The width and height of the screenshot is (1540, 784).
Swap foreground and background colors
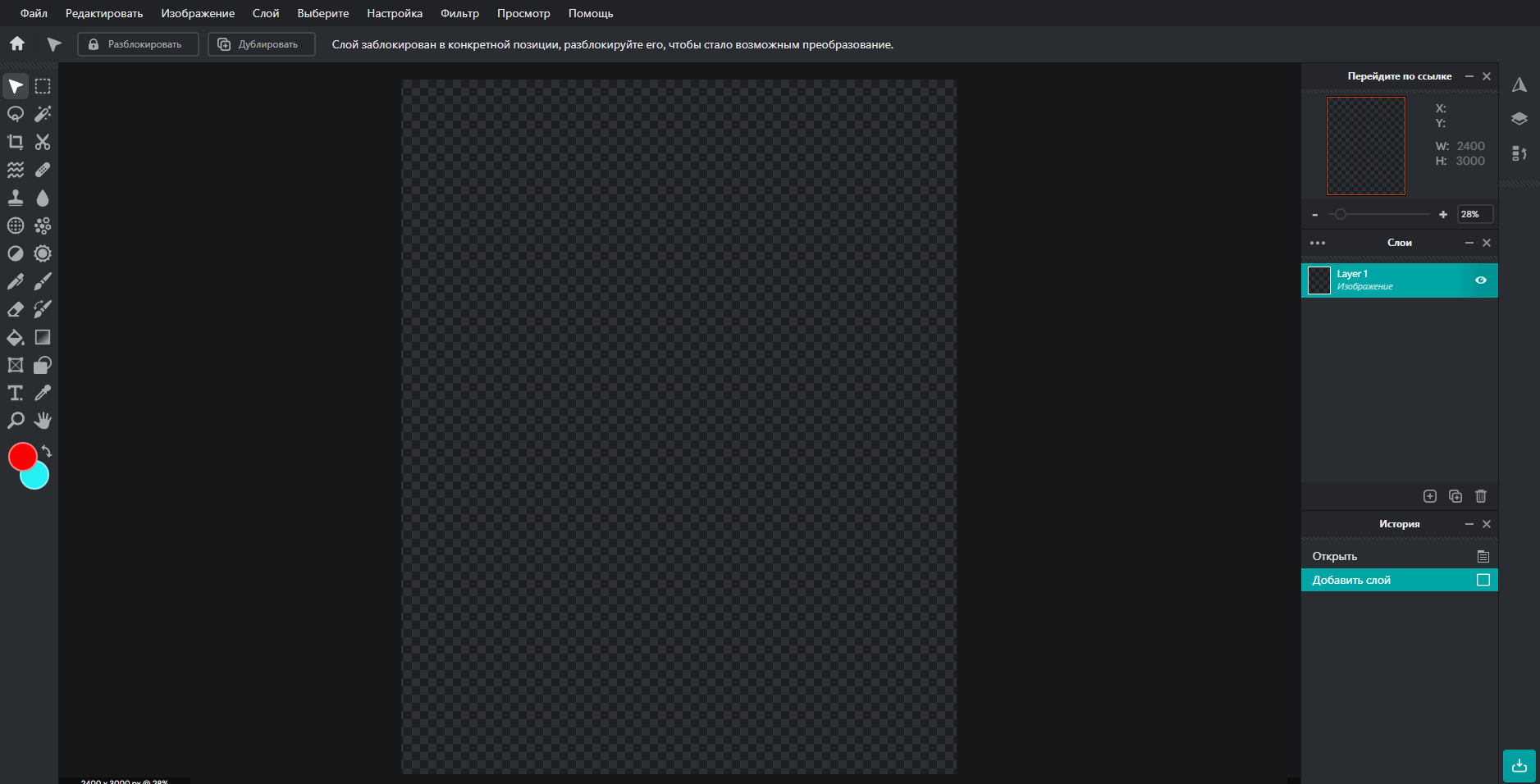point(47,452)
